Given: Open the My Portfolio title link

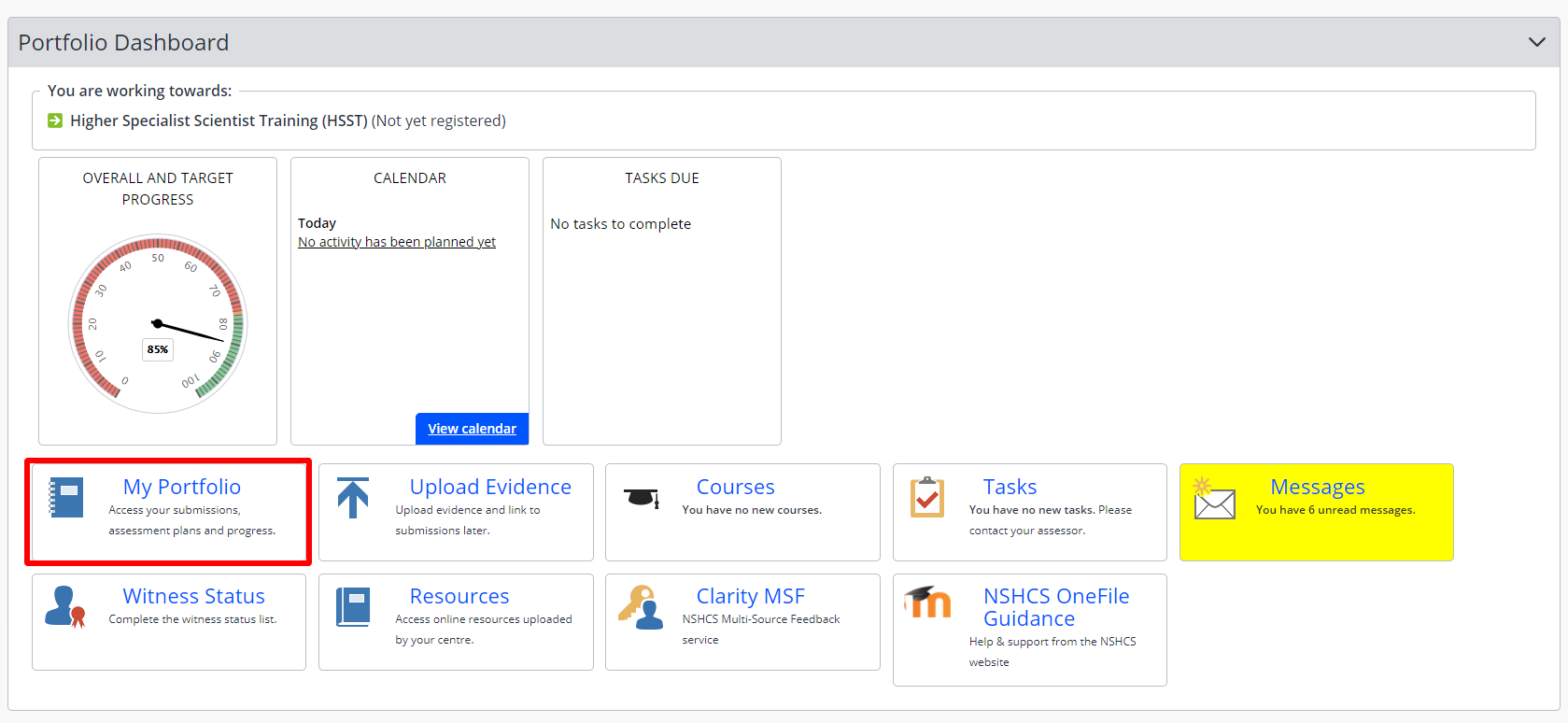Looking at the screenshot, I should [182, 487].
